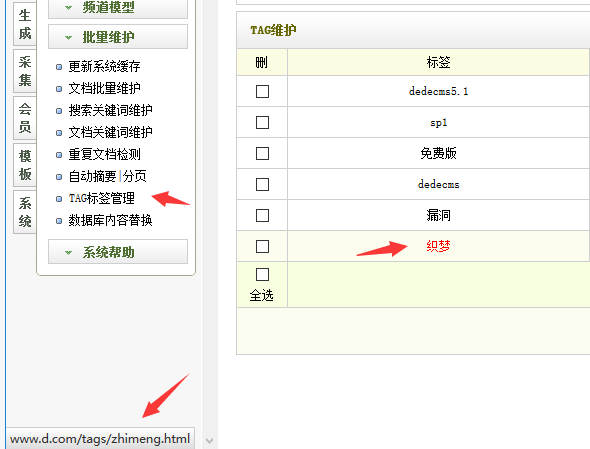The image size is (590, 449).
Task: Click scroll down arrow at sidebar bottom
Action: coord(210,440)
